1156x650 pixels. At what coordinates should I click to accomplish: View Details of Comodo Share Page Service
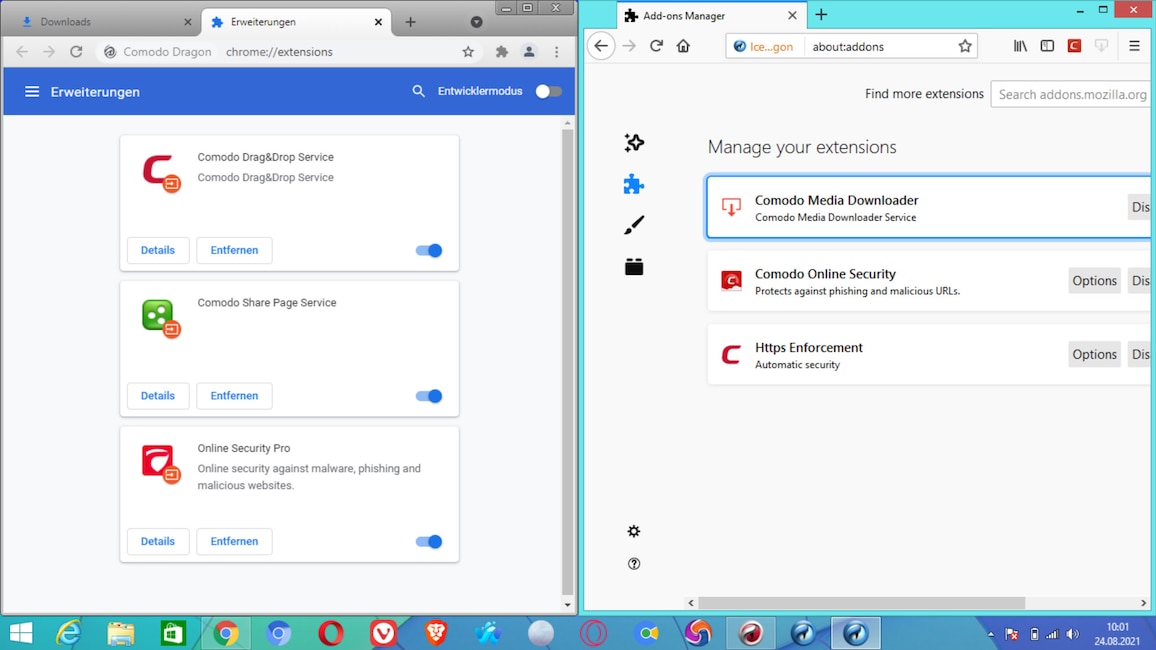[x=158, y=396]
